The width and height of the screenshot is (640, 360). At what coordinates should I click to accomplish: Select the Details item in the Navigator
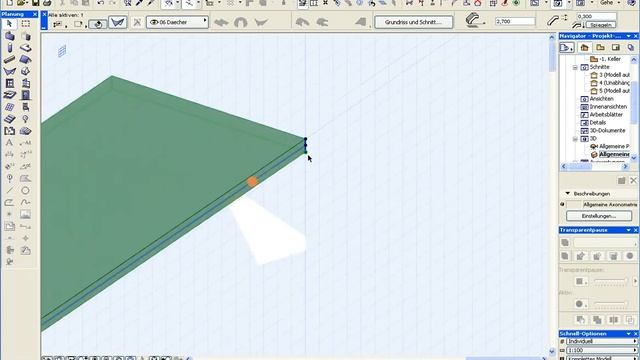coord(598,122)
